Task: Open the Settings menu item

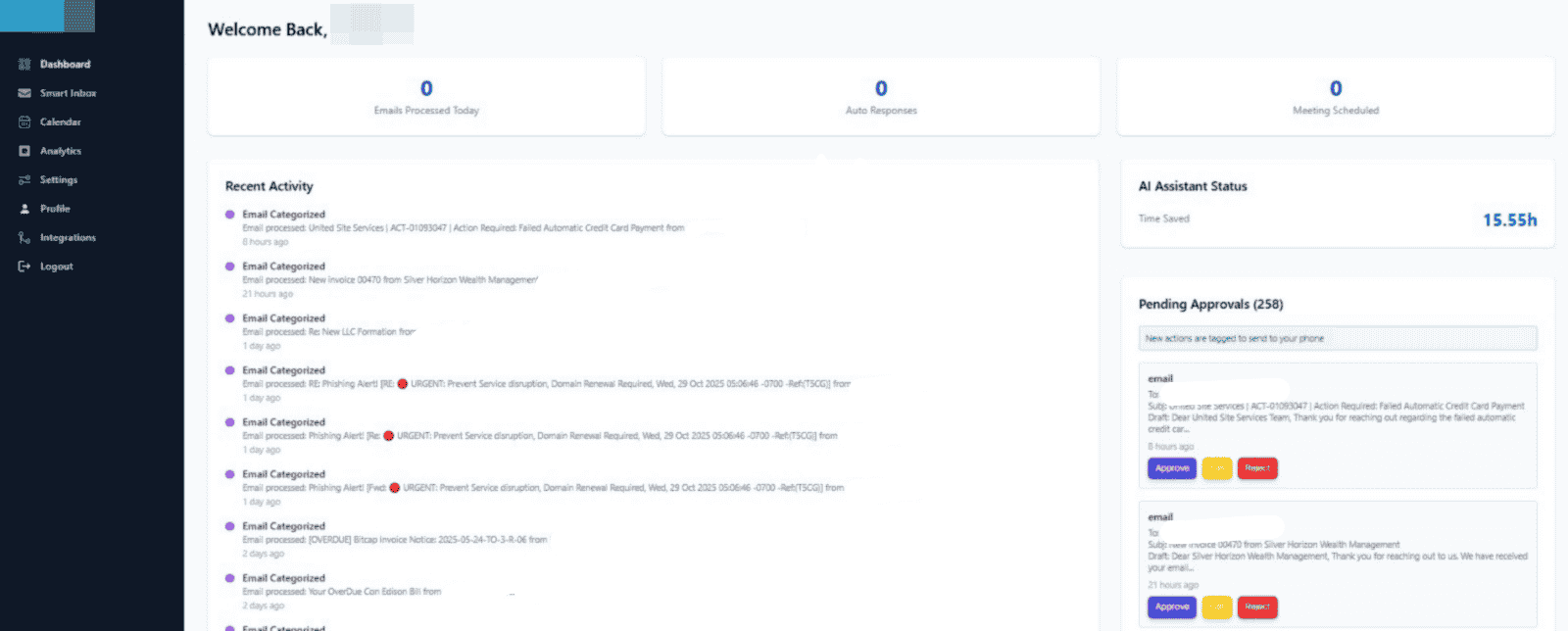Action: (59, 180)
